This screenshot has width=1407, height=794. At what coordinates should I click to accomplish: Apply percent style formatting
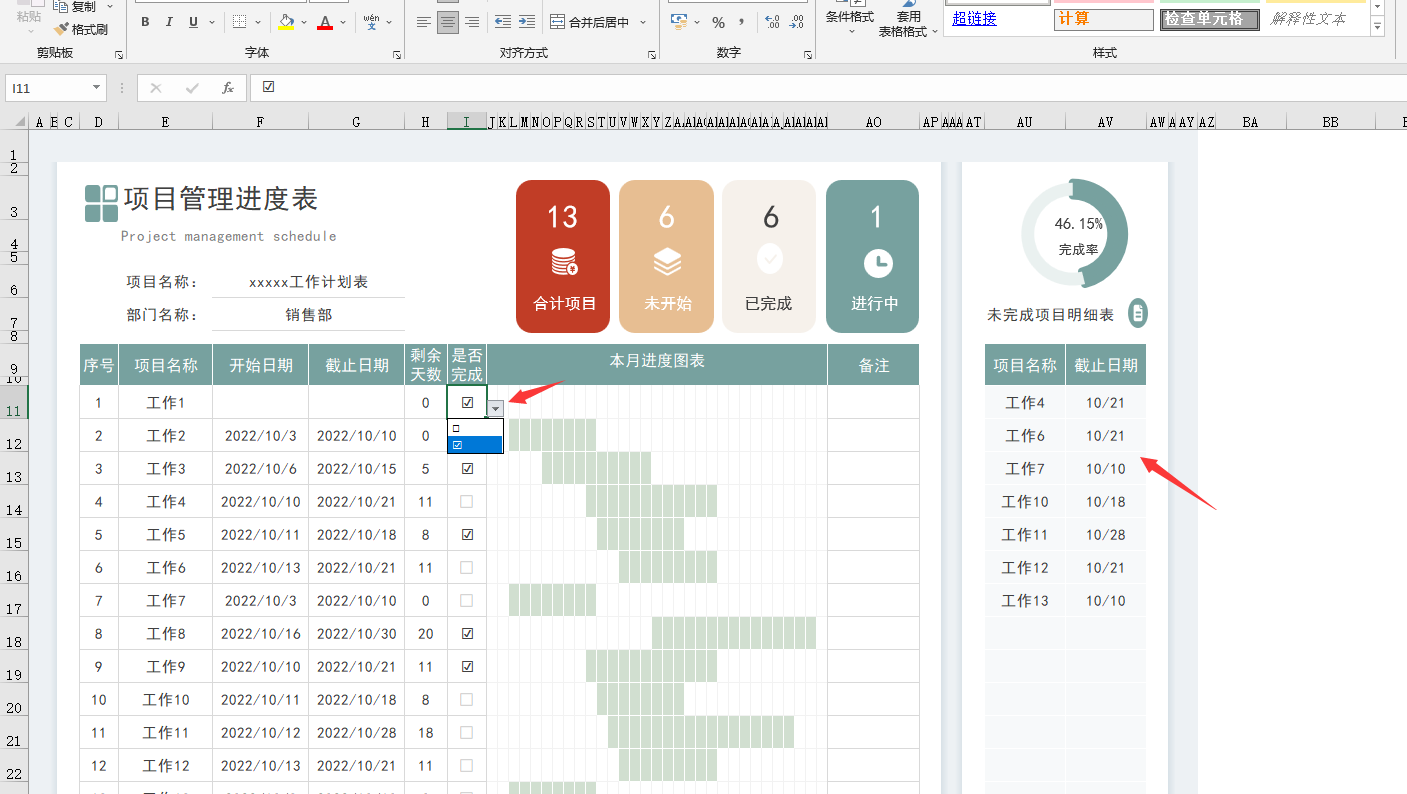[x=718, y=22]
